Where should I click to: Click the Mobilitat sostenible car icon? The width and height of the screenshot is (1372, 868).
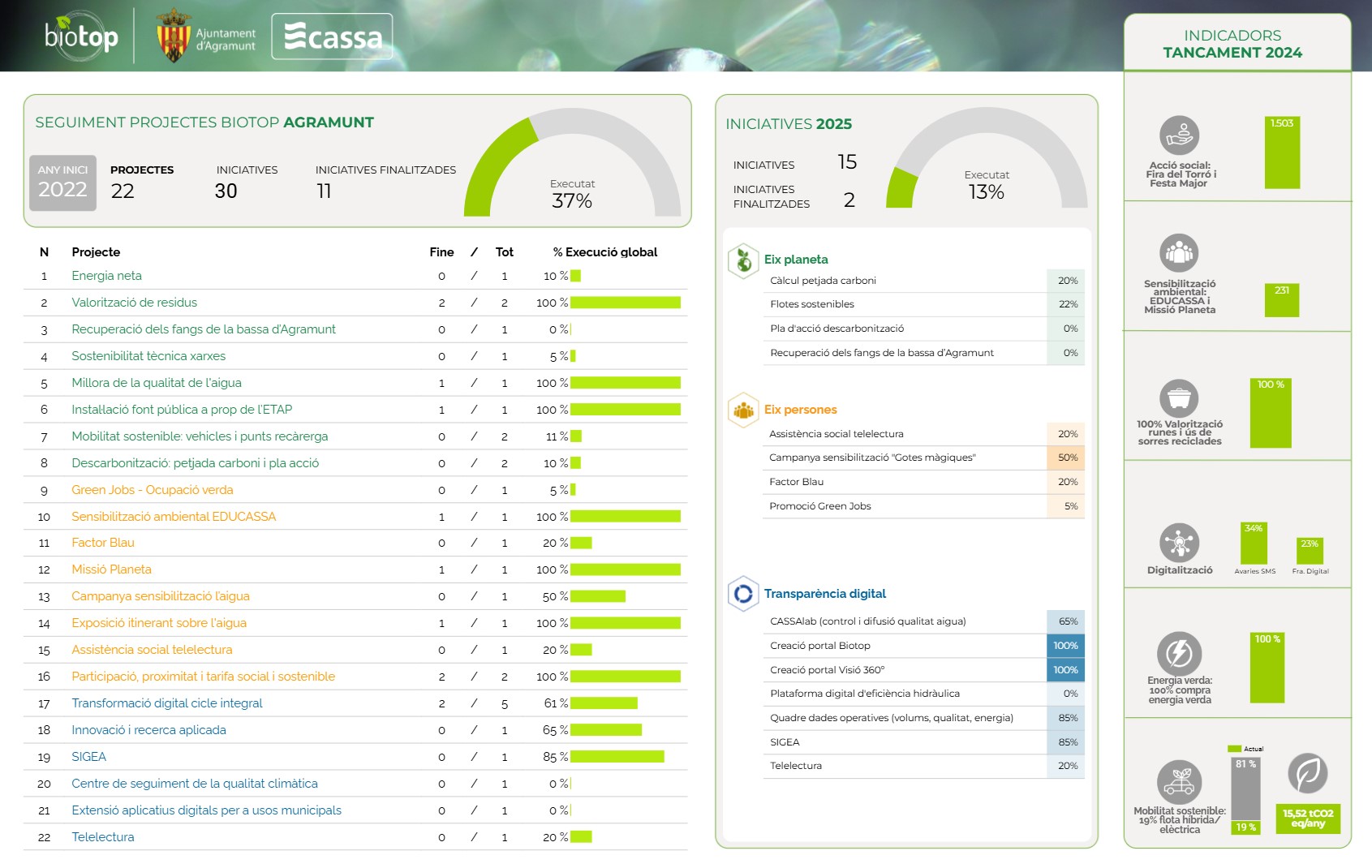(1179, 782)
